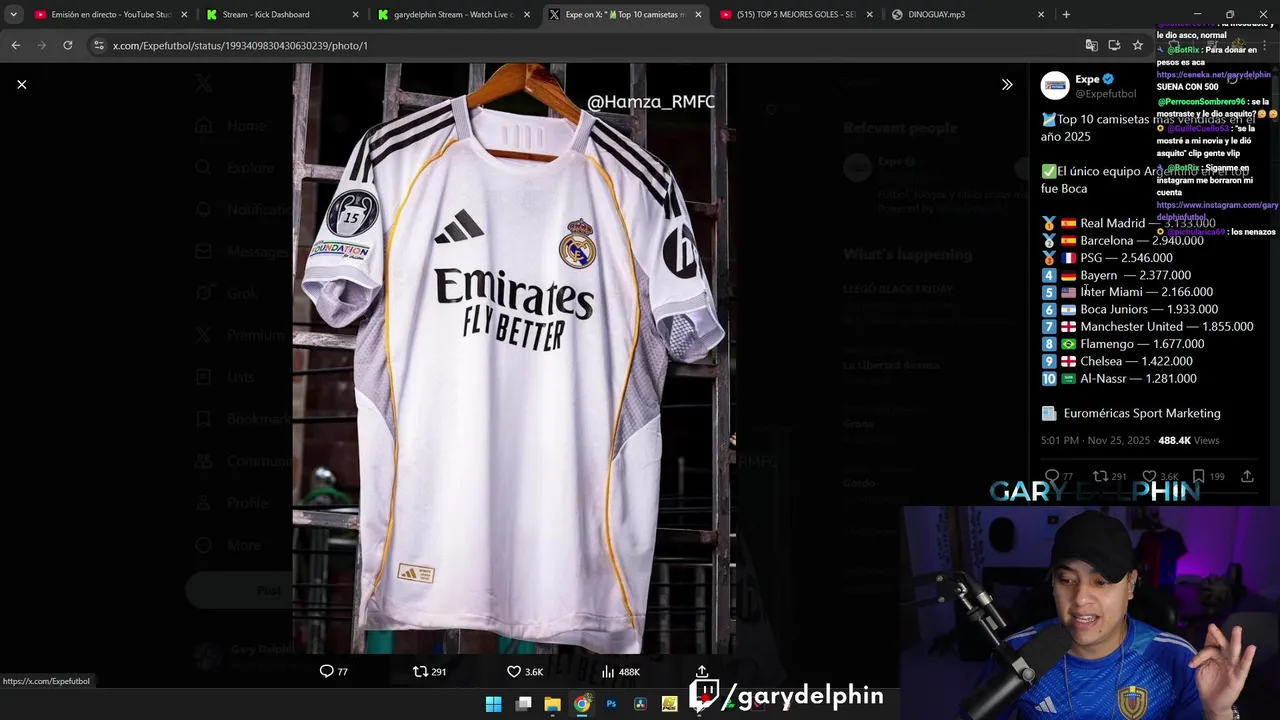The width and height of the screenshot is (1280, 720).
Task: Click the x.com address bar URL
Action: pyautogui.click(x=240, y=45)
